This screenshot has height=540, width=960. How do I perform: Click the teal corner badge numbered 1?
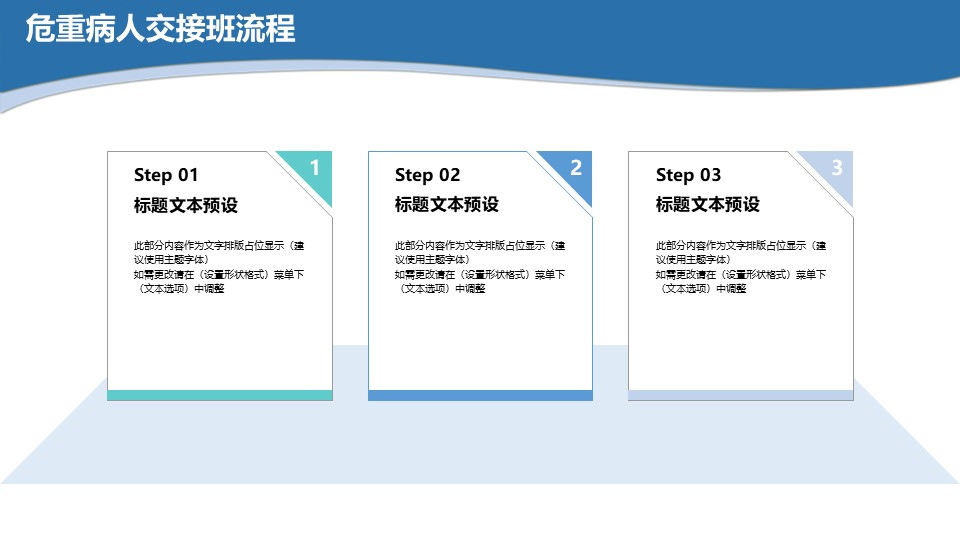pyautogui.click(x=313, y=170)
